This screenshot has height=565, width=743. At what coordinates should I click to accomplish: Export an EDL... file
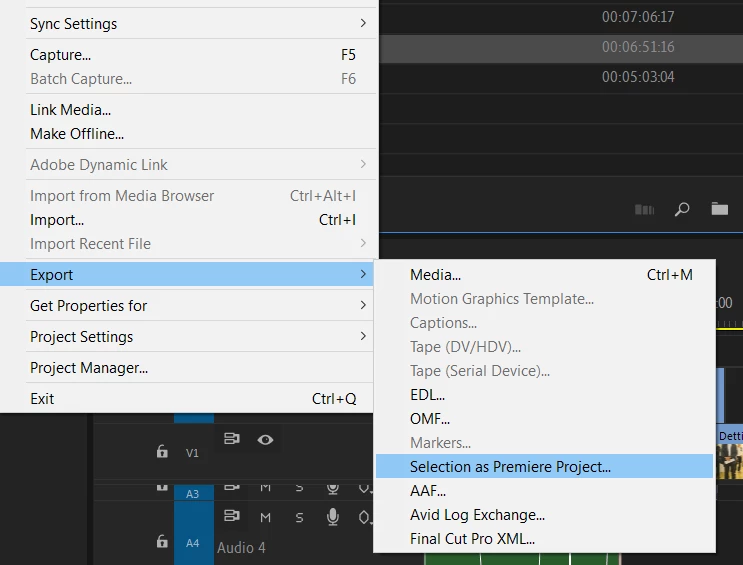[x=544, y=395]
